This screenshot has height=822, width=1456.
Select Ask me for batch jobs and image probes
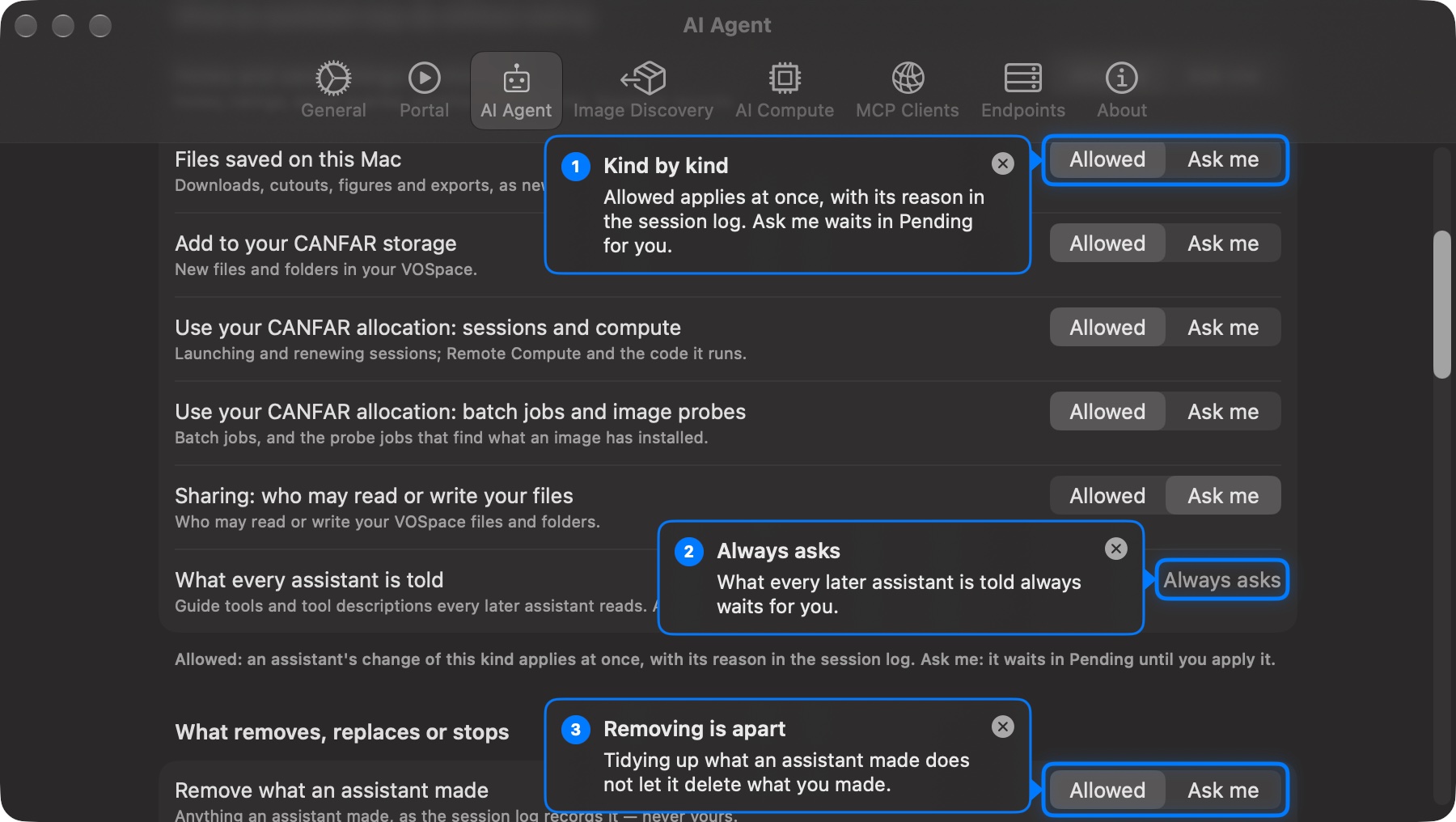[x=1223, y=412]
